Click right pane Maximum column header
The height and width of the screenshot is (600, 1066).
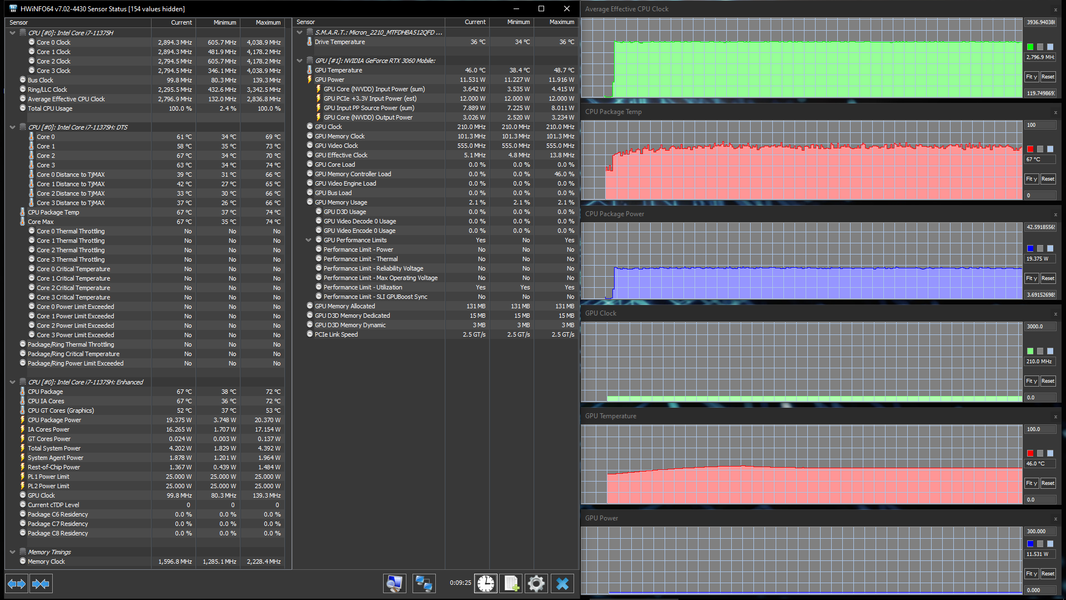coord(555,22)
